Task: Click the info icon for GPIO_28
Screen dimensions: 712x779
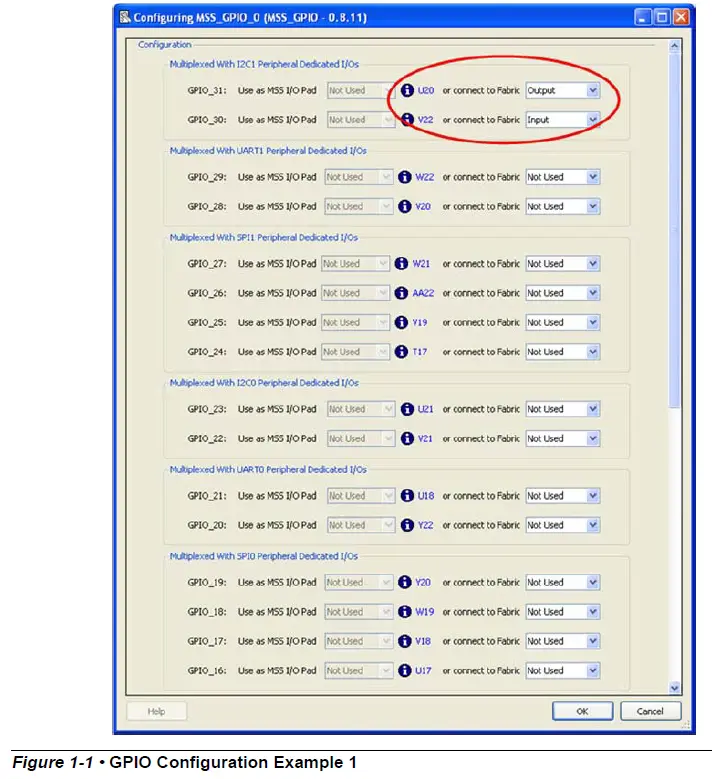Action: [404, 206]
